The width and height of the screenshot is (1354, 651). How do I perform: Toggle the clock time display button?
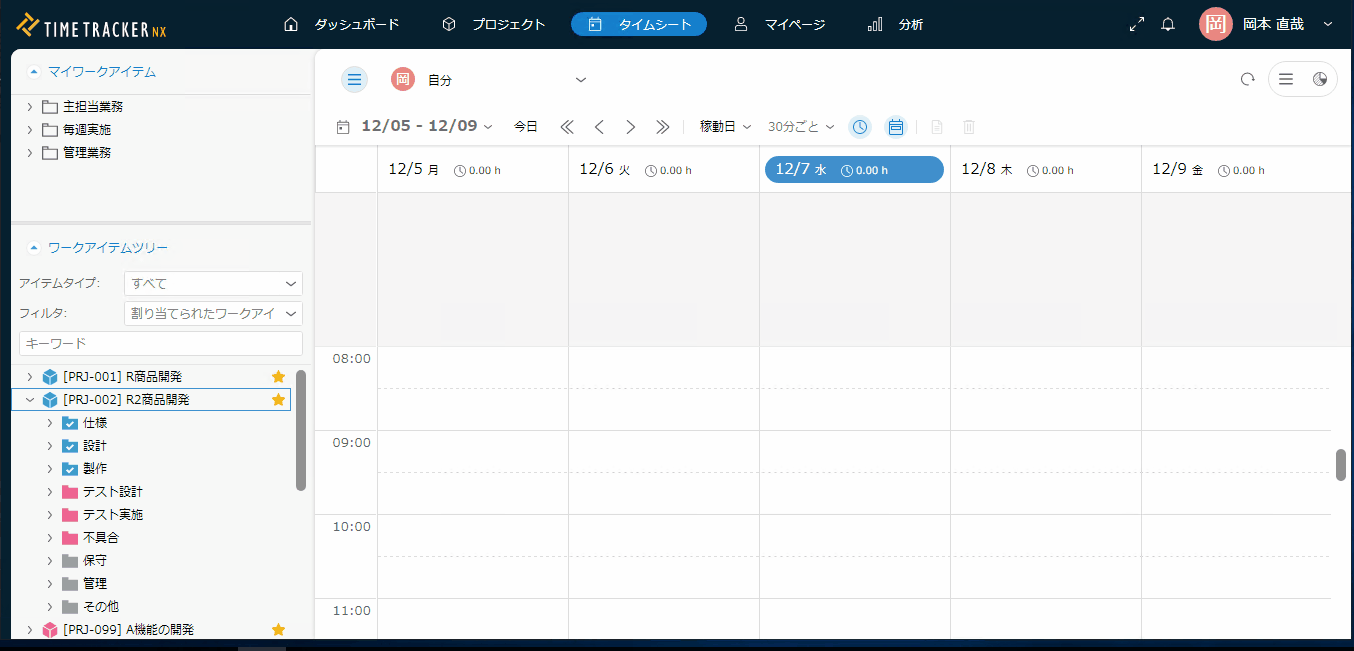click(x=860, y=127)
